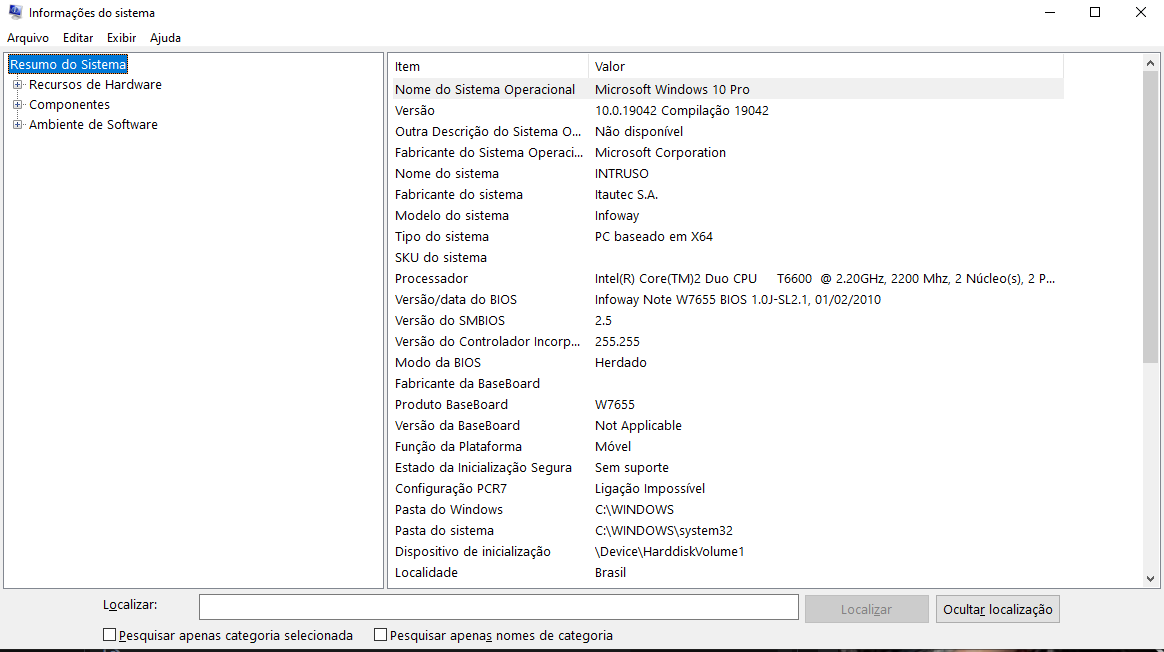Image resolution: width=1164 pixels, height=652 pixels.
Task: Click the Brasil value
Action: pos(610,573)
